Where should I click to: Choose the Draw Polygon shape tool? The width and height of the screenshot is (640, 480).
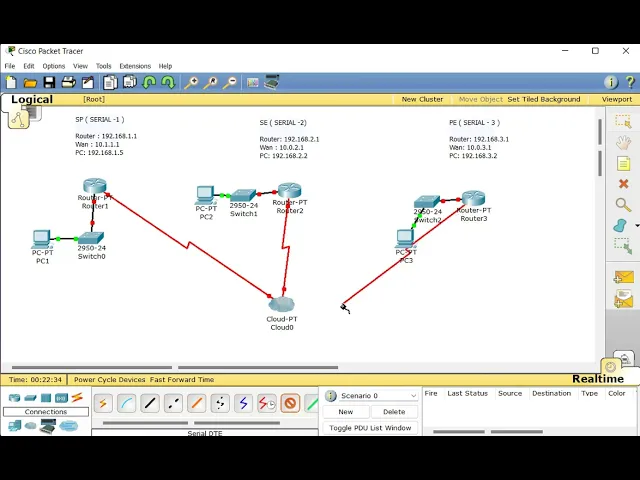click(x=620, y=225)
